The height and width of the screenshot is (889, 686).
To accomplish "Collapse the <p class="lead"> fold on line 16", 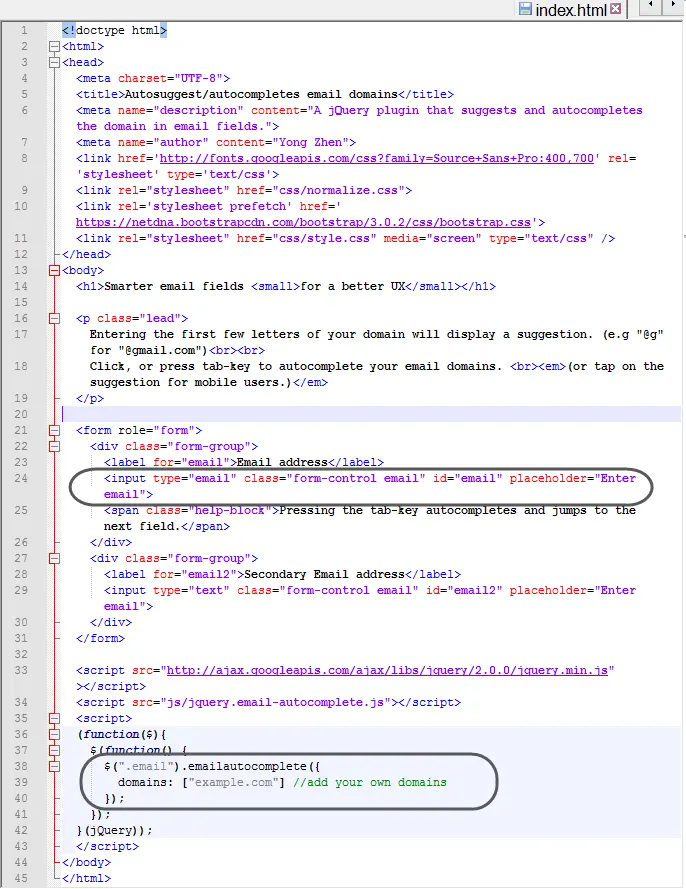I will [x=54, y=319].
